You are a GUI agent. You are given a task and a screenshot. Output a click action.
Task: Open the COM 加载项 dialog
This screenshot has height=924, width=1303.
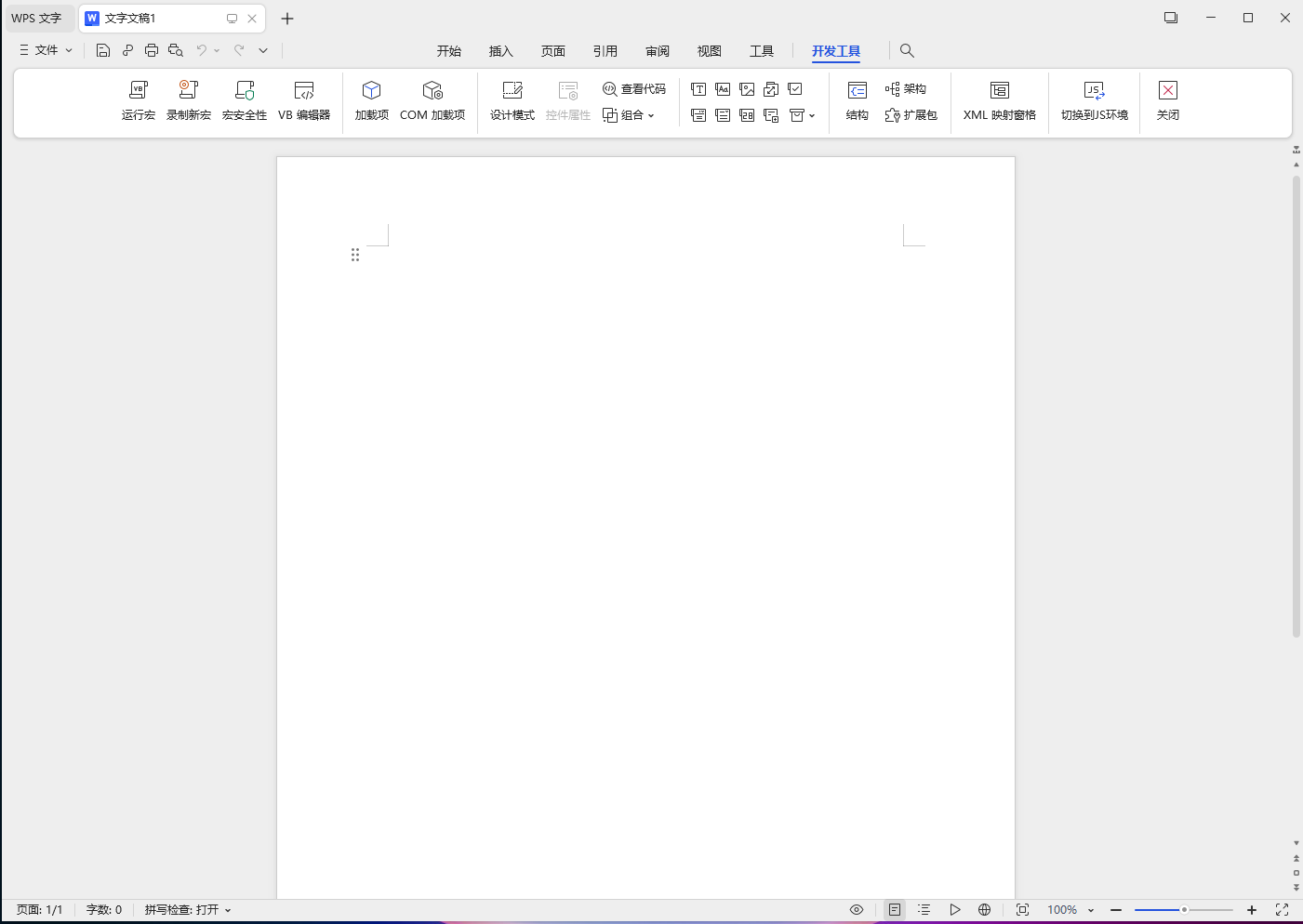[432, 99]
